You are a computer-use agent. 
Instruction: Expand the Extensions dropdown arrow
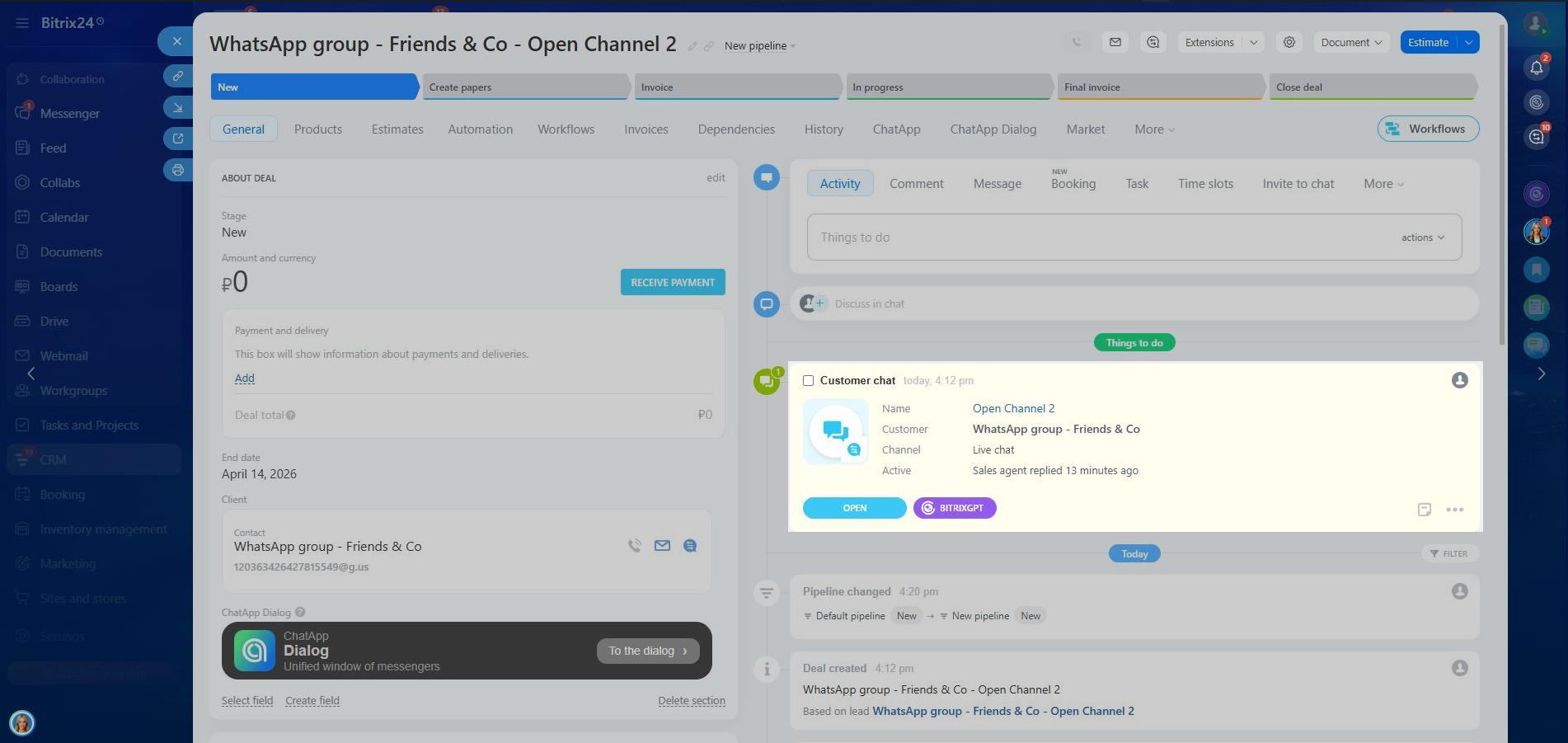[1254, 42]
